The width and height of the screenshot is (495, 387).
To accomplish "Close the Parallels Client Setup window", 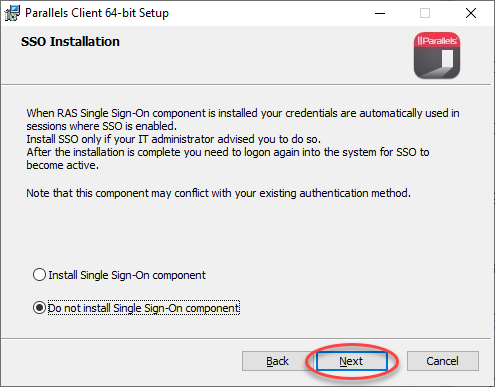I will click(471, 13).
